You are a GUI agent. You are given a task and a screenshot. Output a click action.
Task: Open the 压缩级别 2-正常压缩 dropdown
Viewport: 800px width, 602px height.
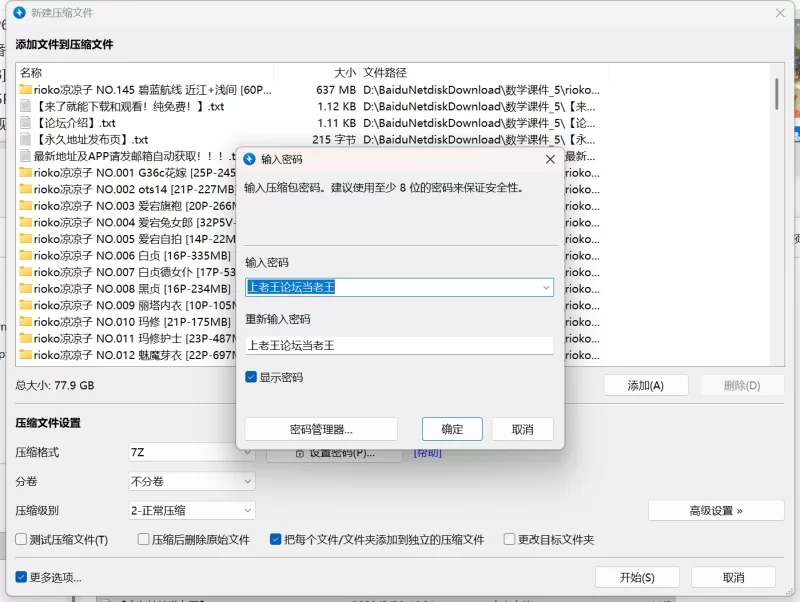point(192,510)
